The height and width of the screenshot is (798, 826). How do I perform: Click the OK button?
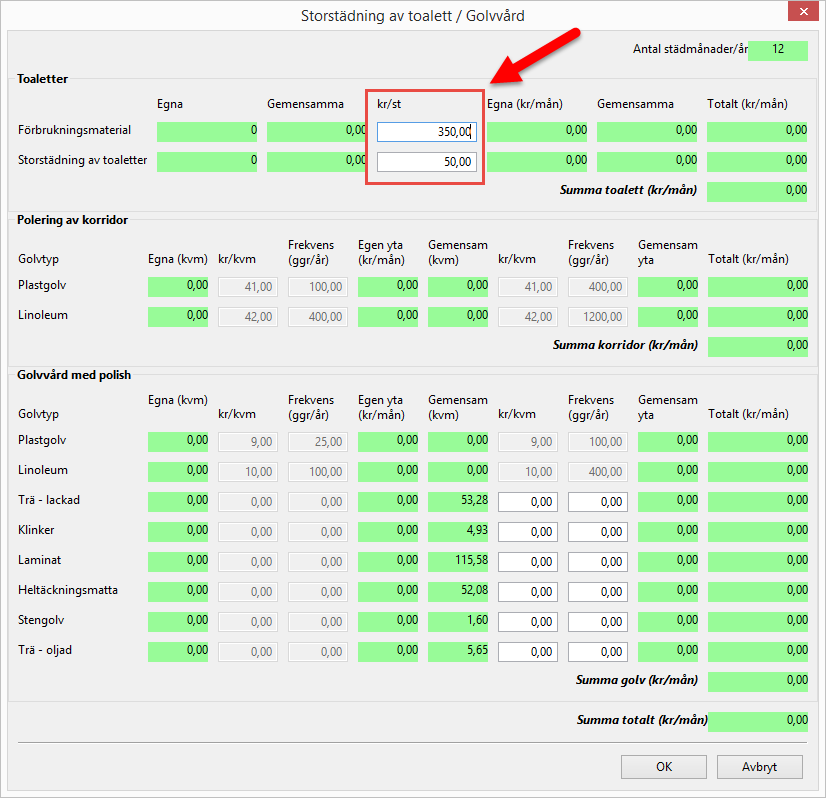click(x=663, y=767)
